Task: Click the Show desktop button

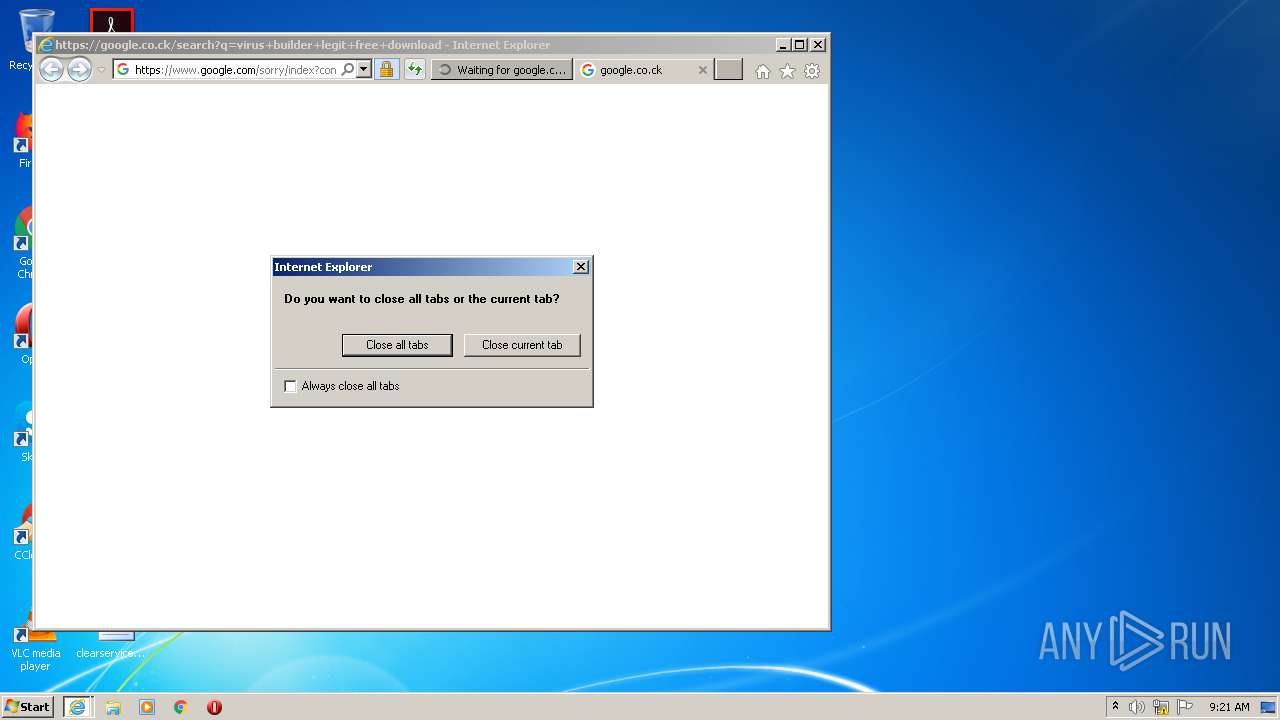Action: click(x=1269, y=707)
